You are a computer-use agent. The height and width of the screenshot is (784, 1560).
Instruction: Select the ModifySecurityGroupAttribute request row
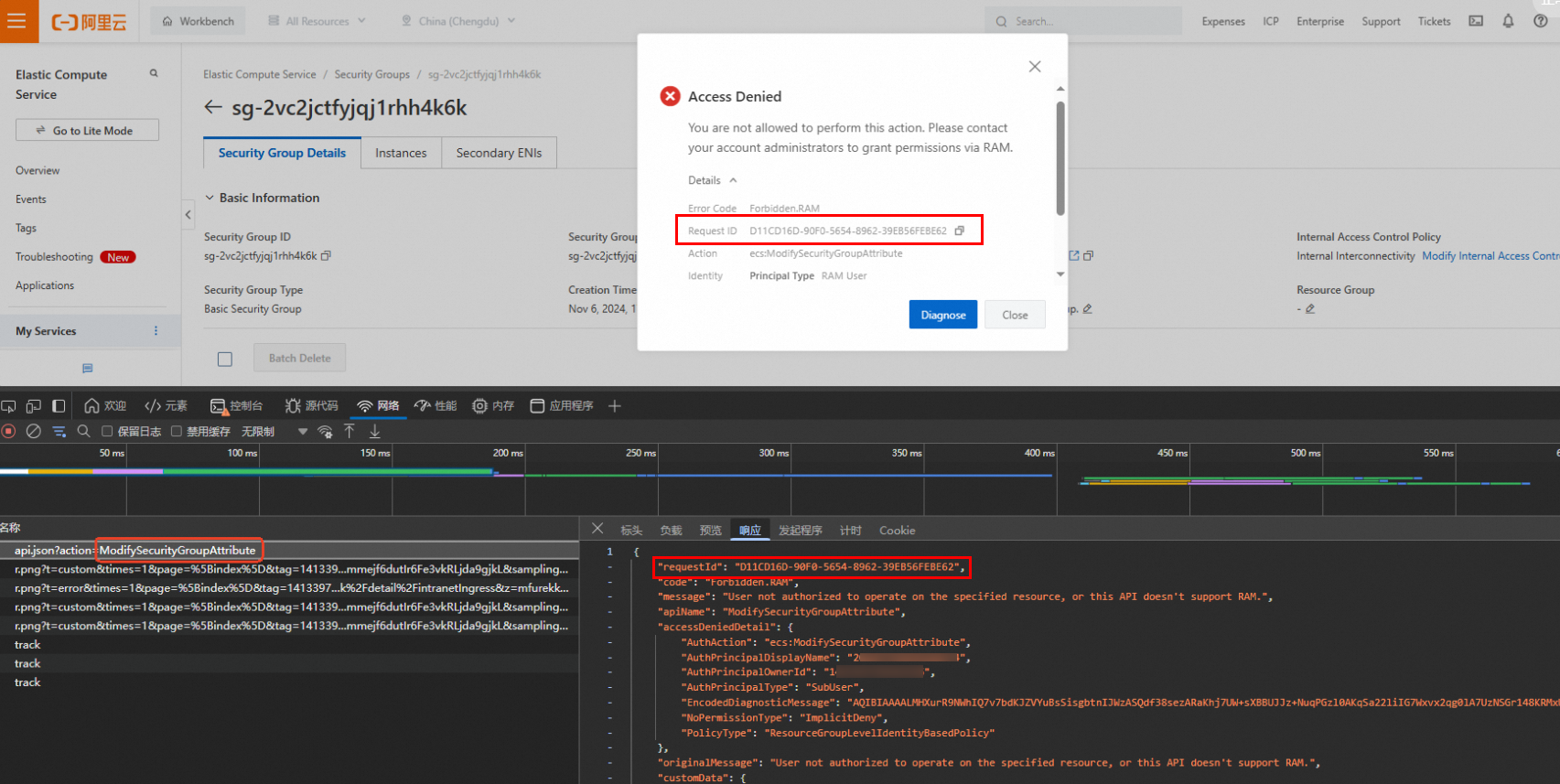[x=289, y=550]
